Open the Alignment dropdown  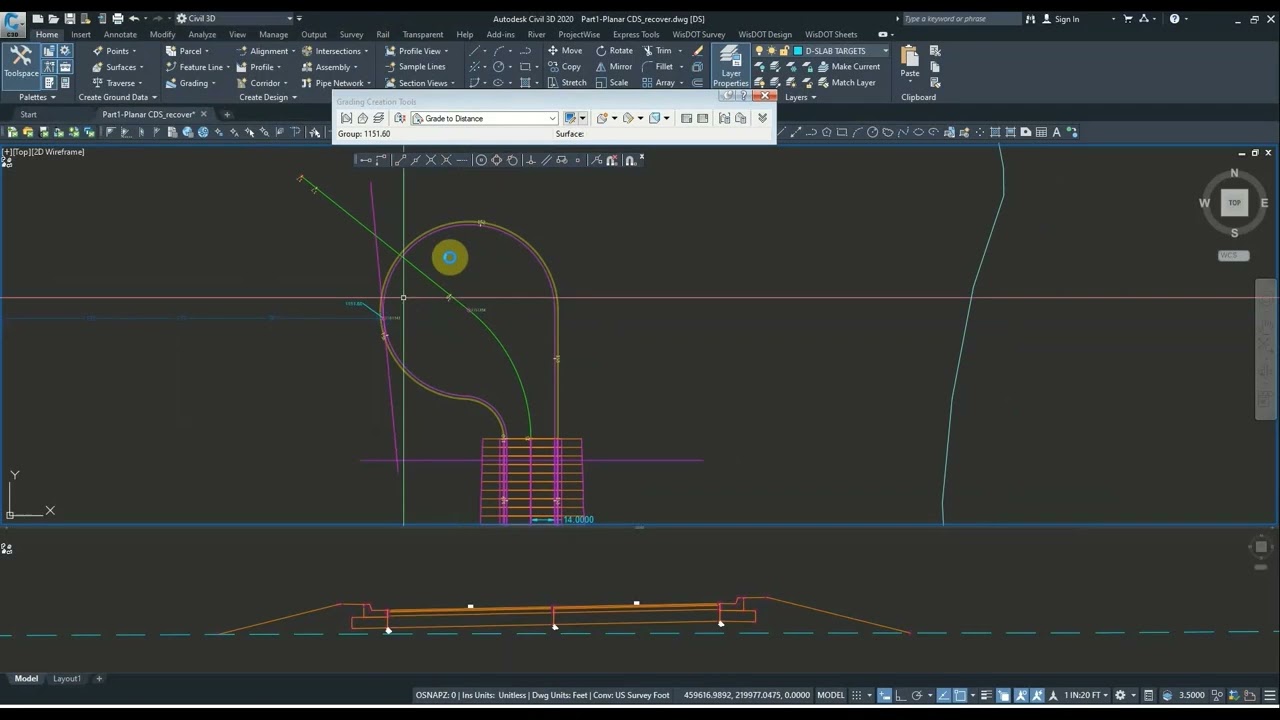click(266, 51)
